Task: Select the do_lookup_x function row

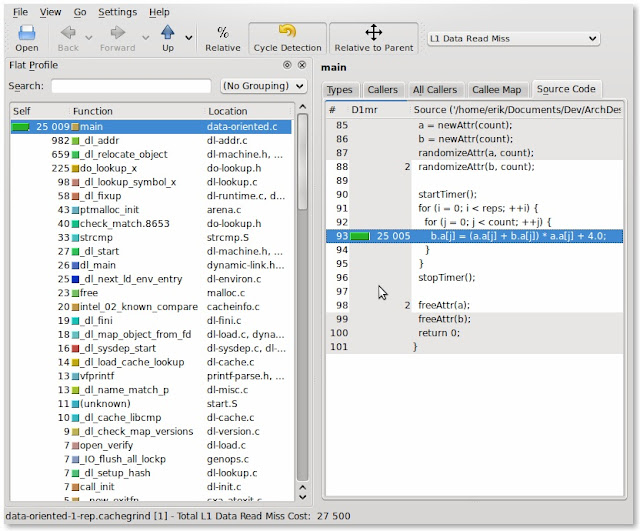Action: click(x=151, y=169)
